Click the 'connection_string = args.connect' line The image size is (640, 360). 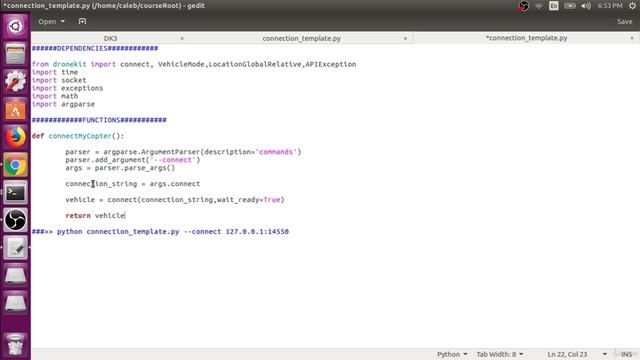click(133, 184)
